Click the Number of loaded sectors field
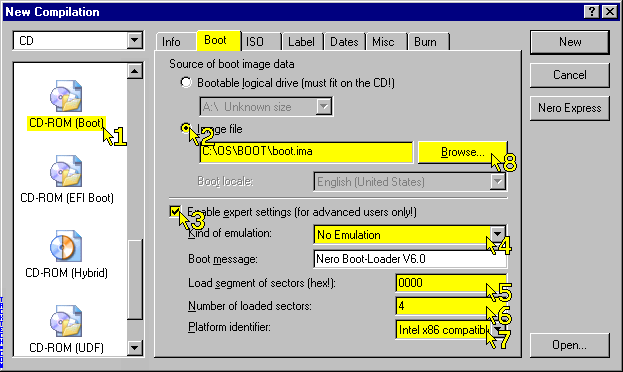Viewport: 623px width, 372px height. 451,306
